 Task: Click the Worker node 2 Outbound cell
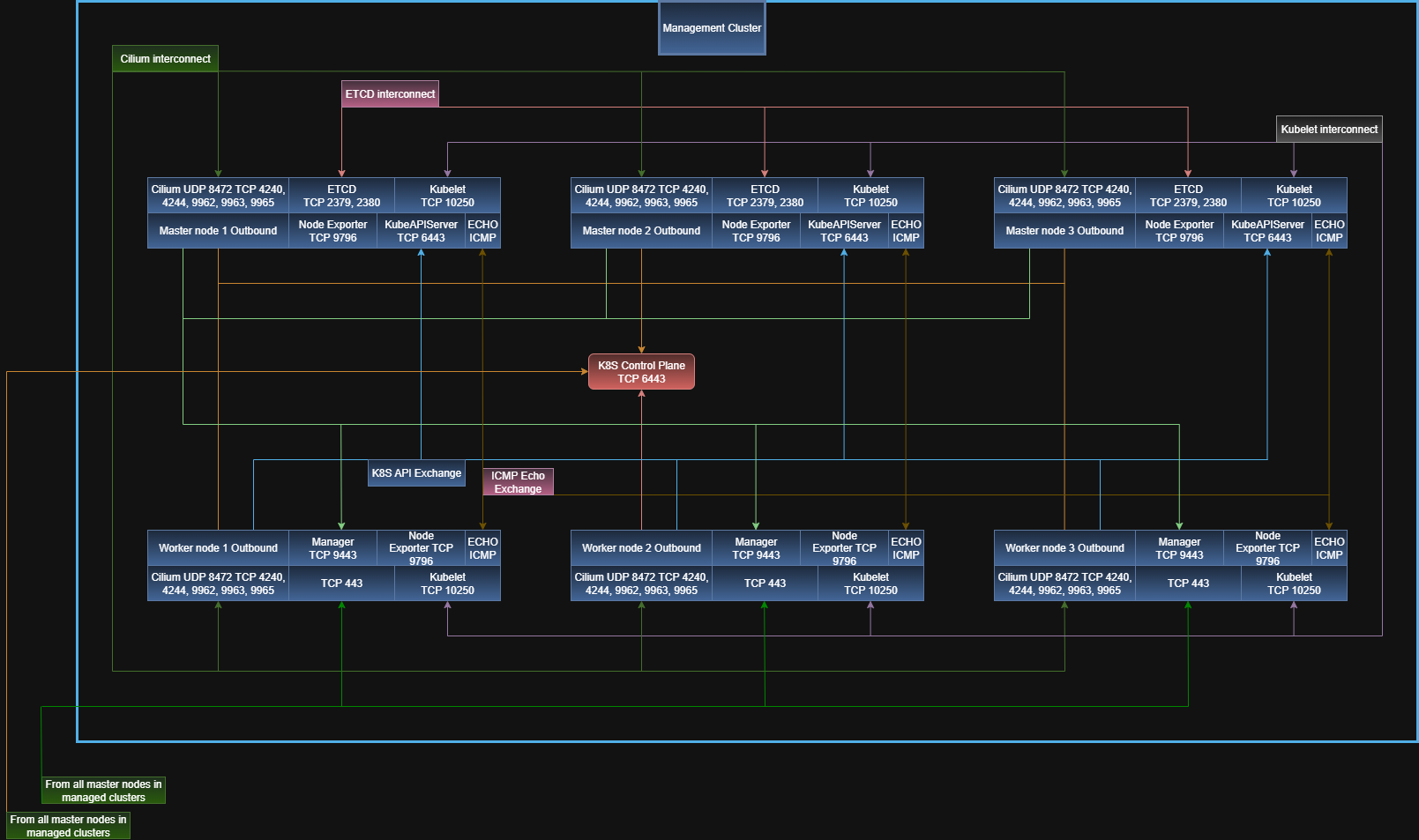(x=641, y=548)
